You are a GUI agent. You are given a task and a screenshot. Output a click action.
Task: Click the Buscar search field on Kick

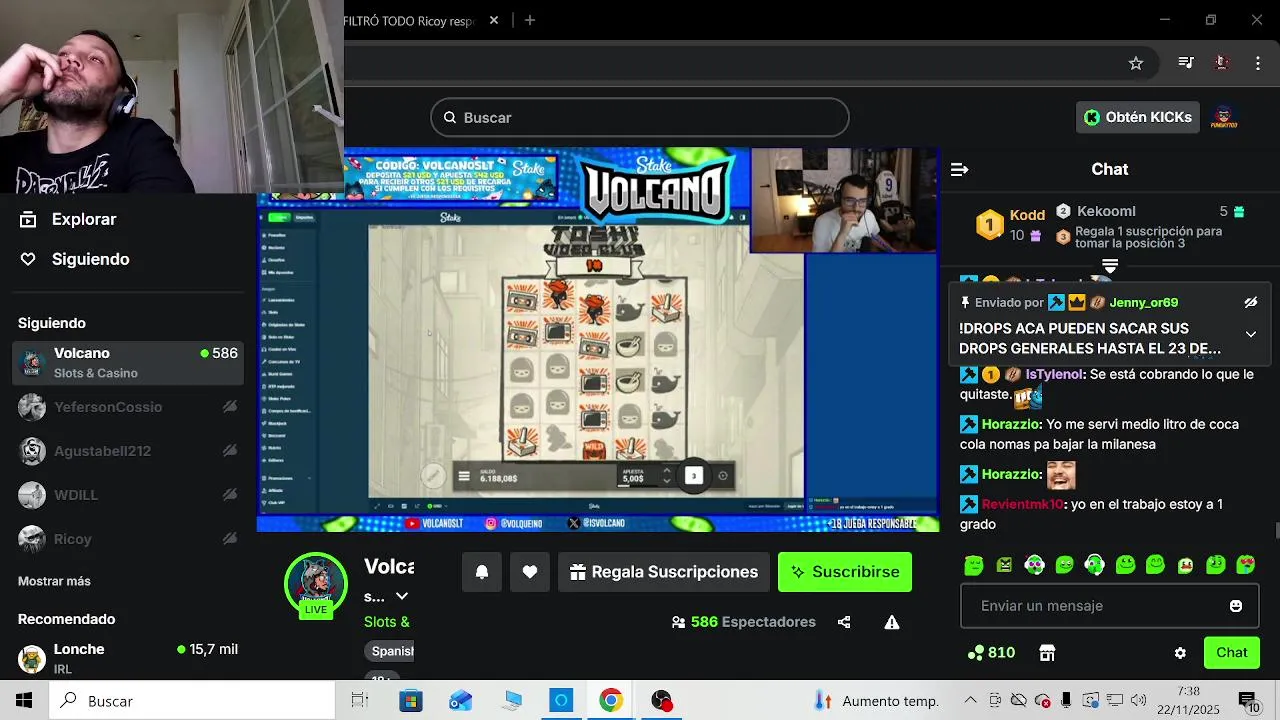click(640, 117)
